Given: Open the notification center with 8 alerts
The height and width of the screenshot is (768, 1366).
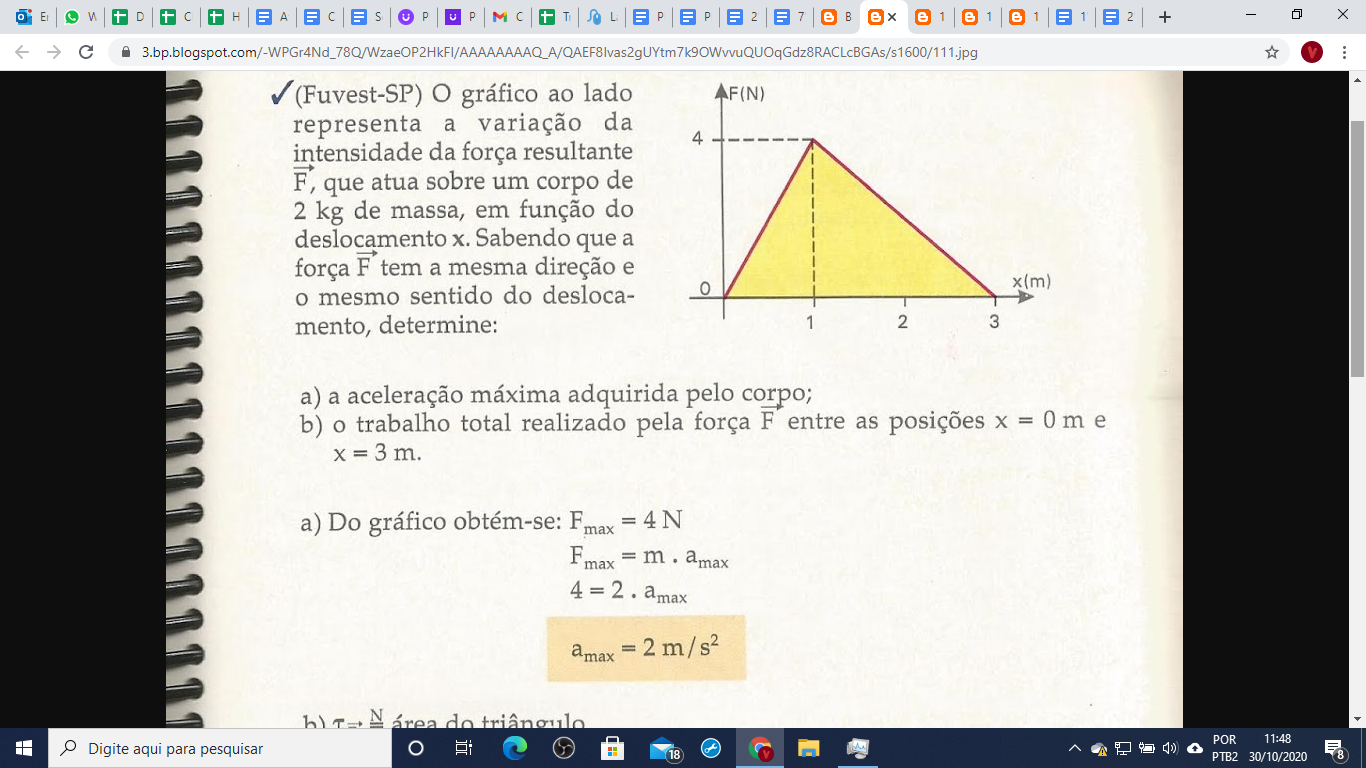Looking at the screenshot, I should pyautogui.click(x=1334, y=748).
